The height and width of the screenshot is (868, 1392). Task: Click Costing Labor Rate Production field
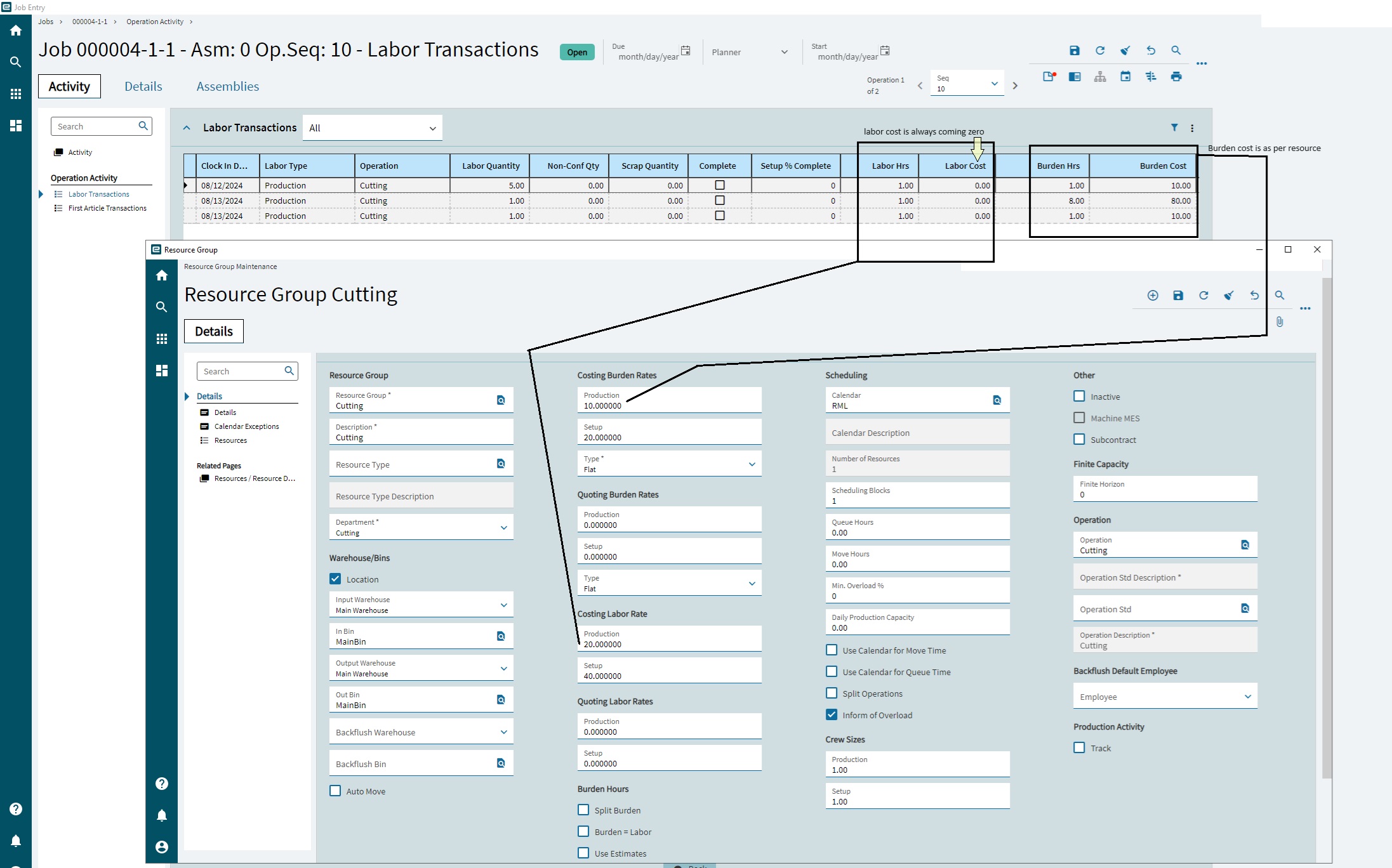coord(669,639)
